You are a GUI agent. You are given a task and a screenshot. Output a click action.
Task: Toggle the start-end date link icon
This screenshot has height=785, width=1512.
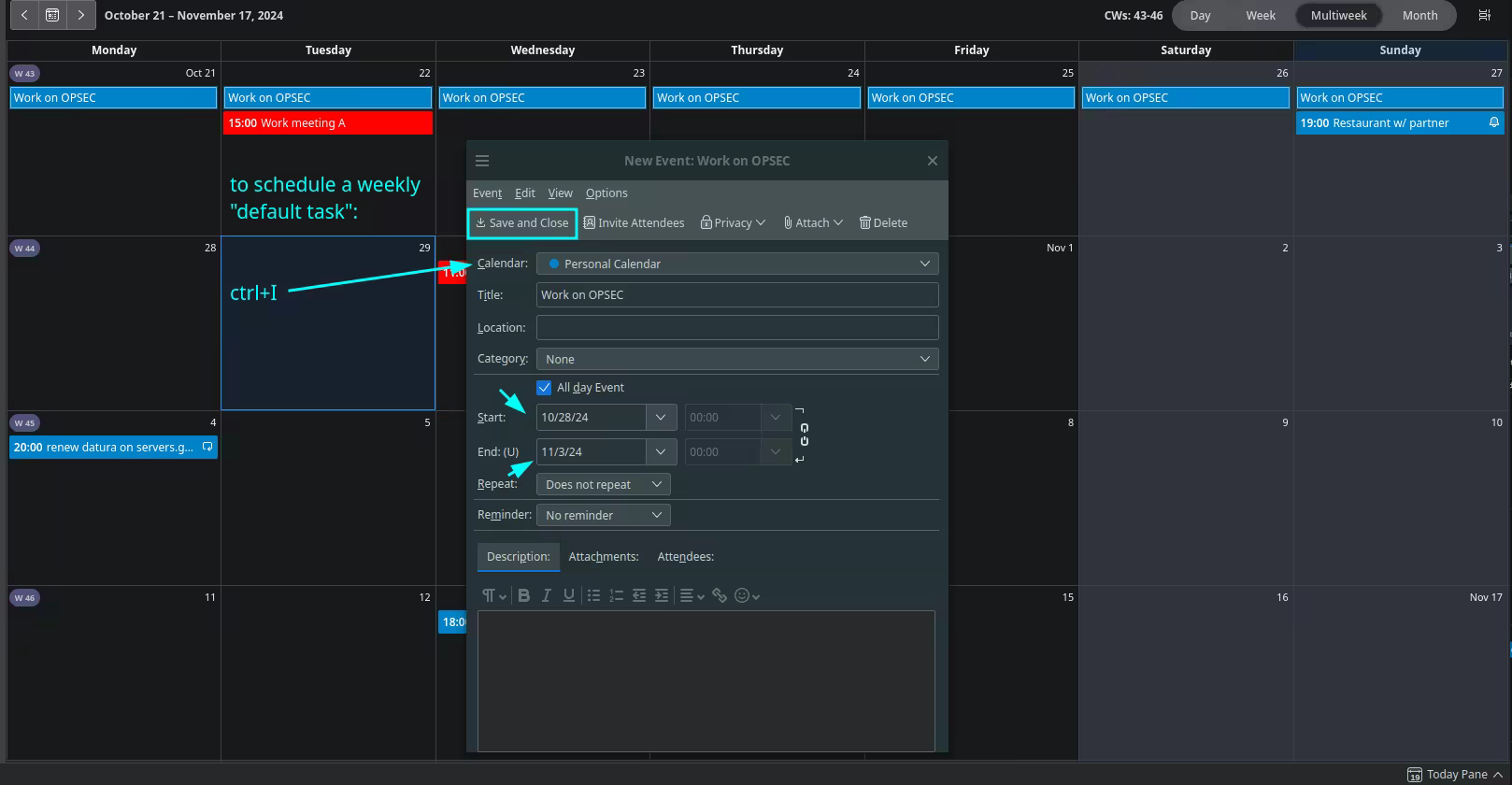click(x=804, y=435)
